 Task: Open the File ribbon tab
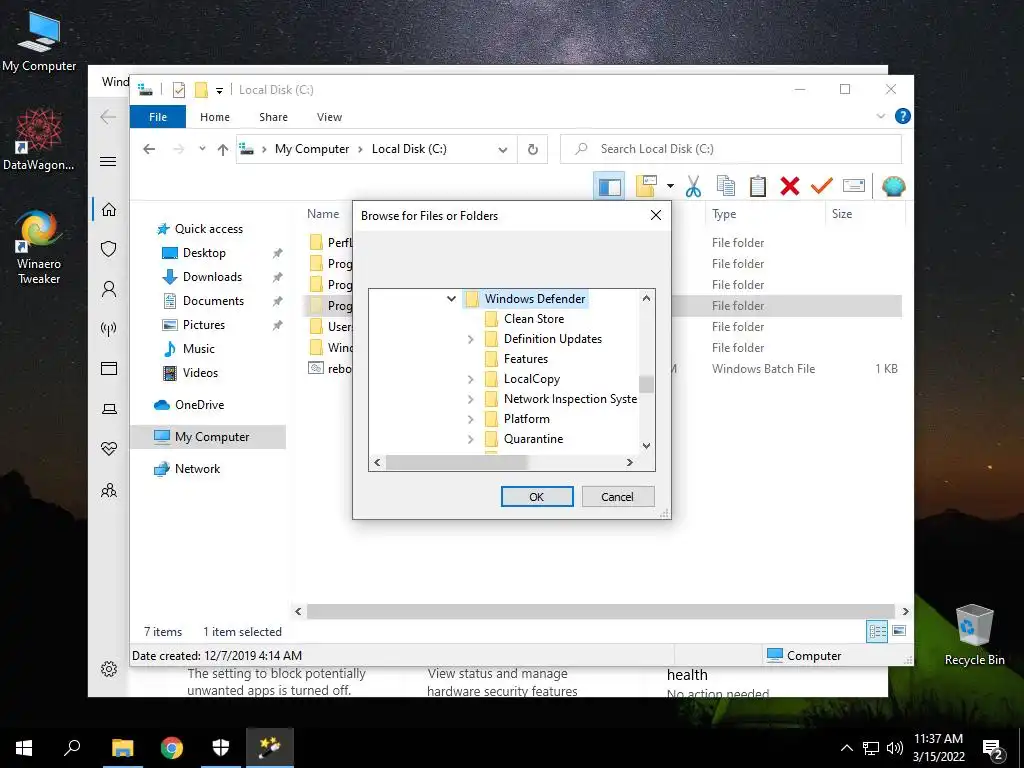click(x=158, y=117)
